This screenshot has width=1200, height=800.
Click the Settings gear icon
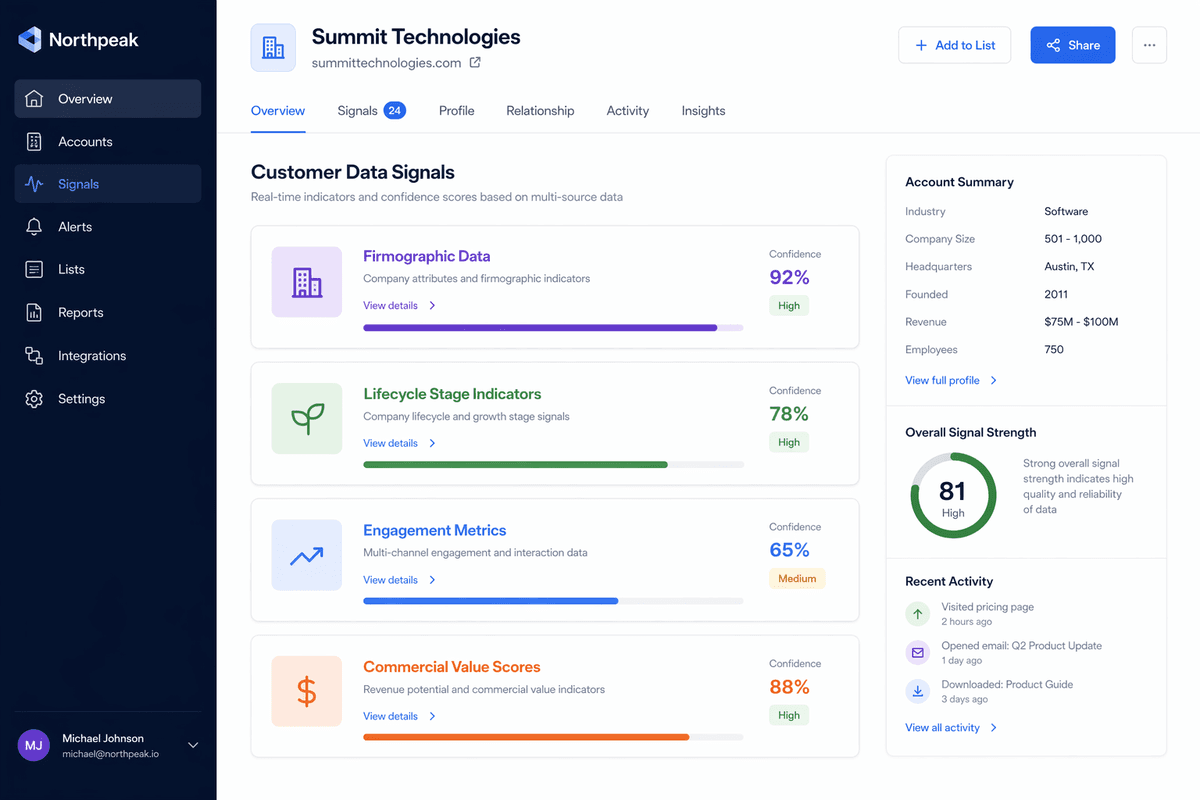(34, 399)
